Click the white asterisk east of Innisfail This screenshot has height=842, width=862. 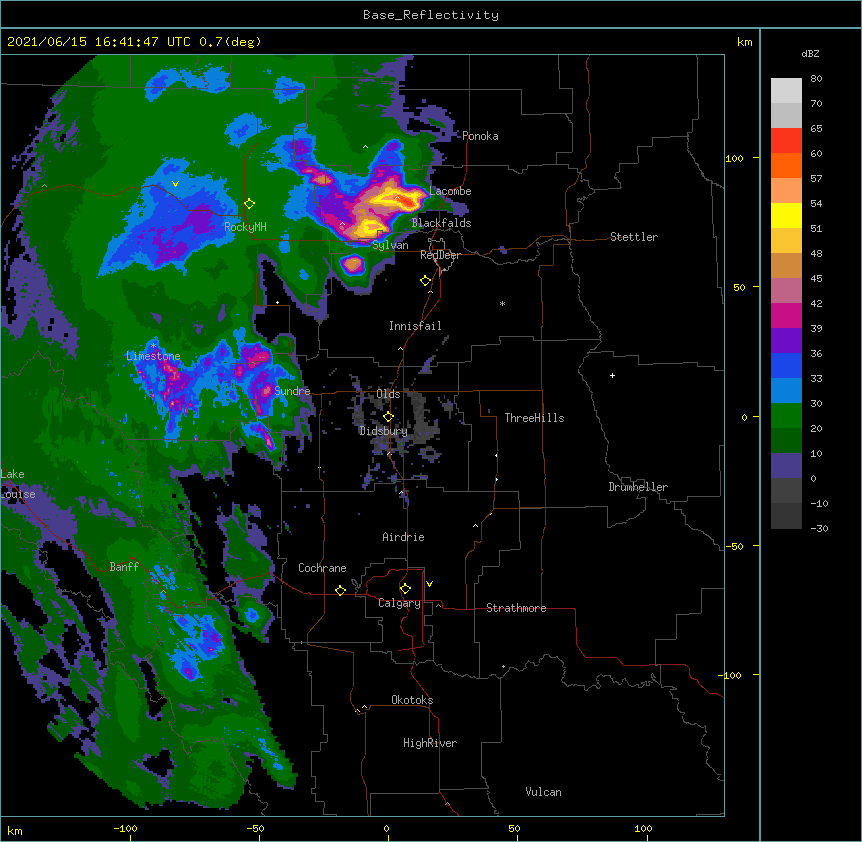point(502,304)
